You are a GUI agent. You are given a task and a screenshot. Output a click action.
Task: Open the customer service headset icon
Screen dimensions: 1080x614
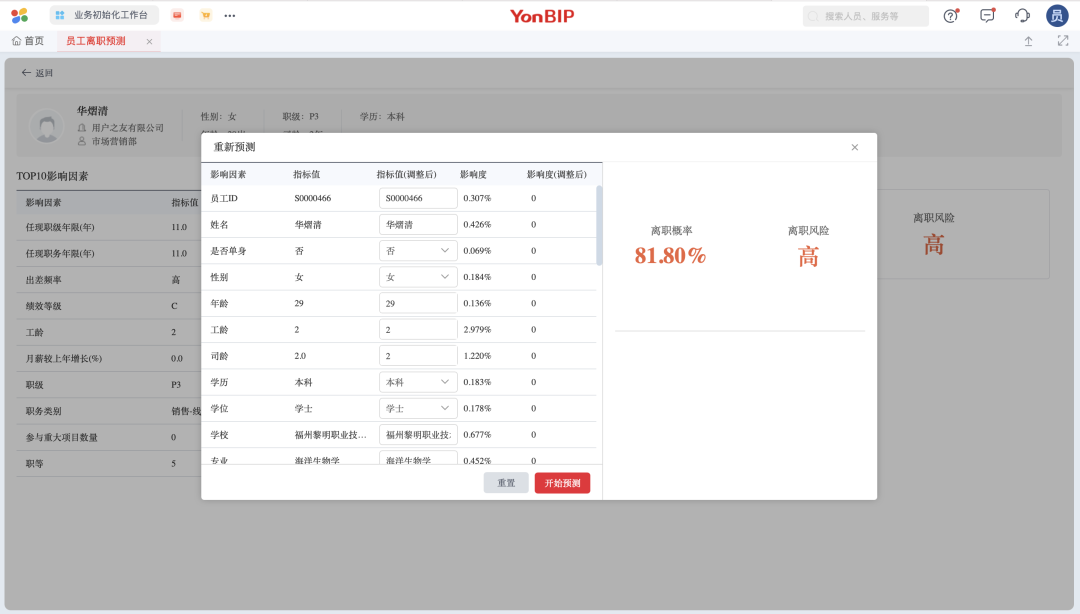pos(1022,15)
